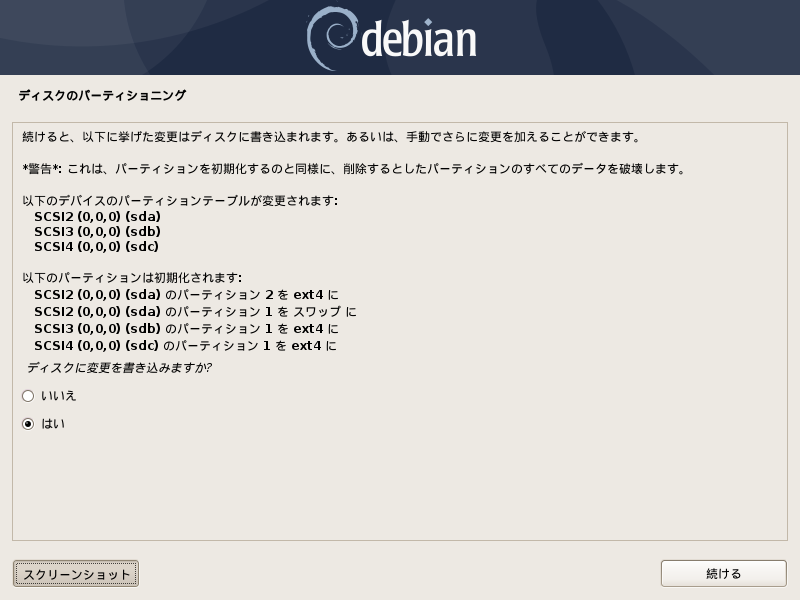Click the SCSI2 (0,0,0) (sda) device line
The width and height of the screenshot is (800, 600).
coord(97,216)
